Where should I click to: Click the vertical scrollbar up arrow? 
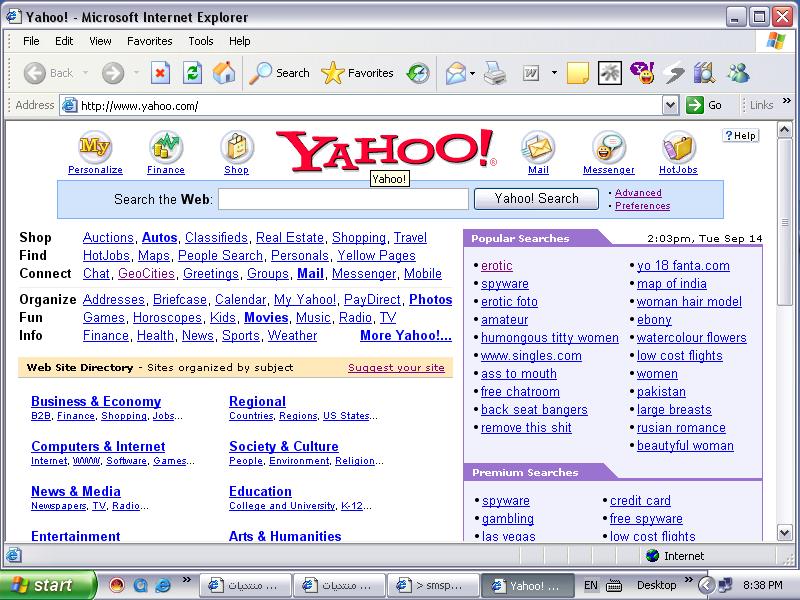pyautogui.click(x=784, y=130)
